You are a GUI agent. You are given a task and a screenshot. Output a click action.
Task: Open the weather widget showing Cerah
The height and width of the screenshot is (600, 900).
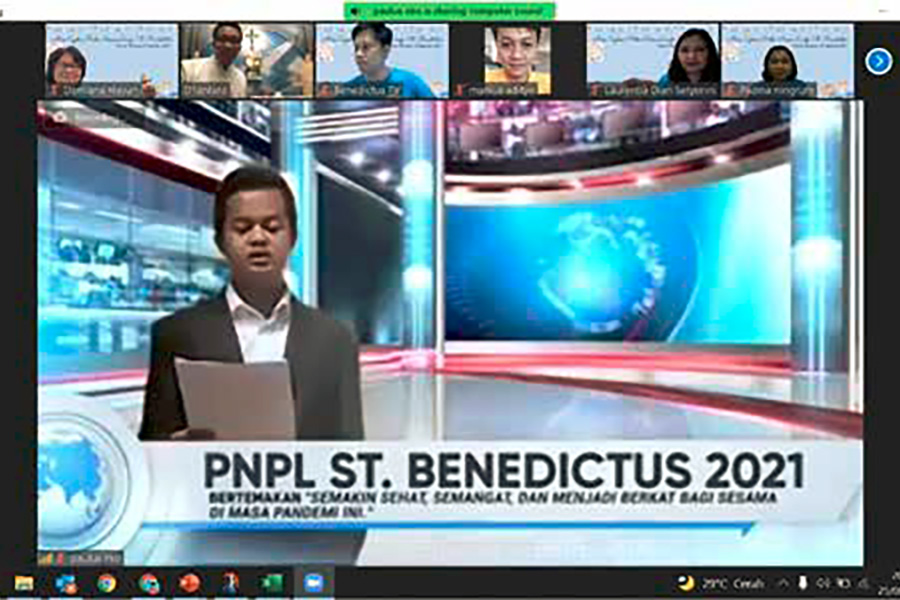pyautogui.click(x=718, y=583)
